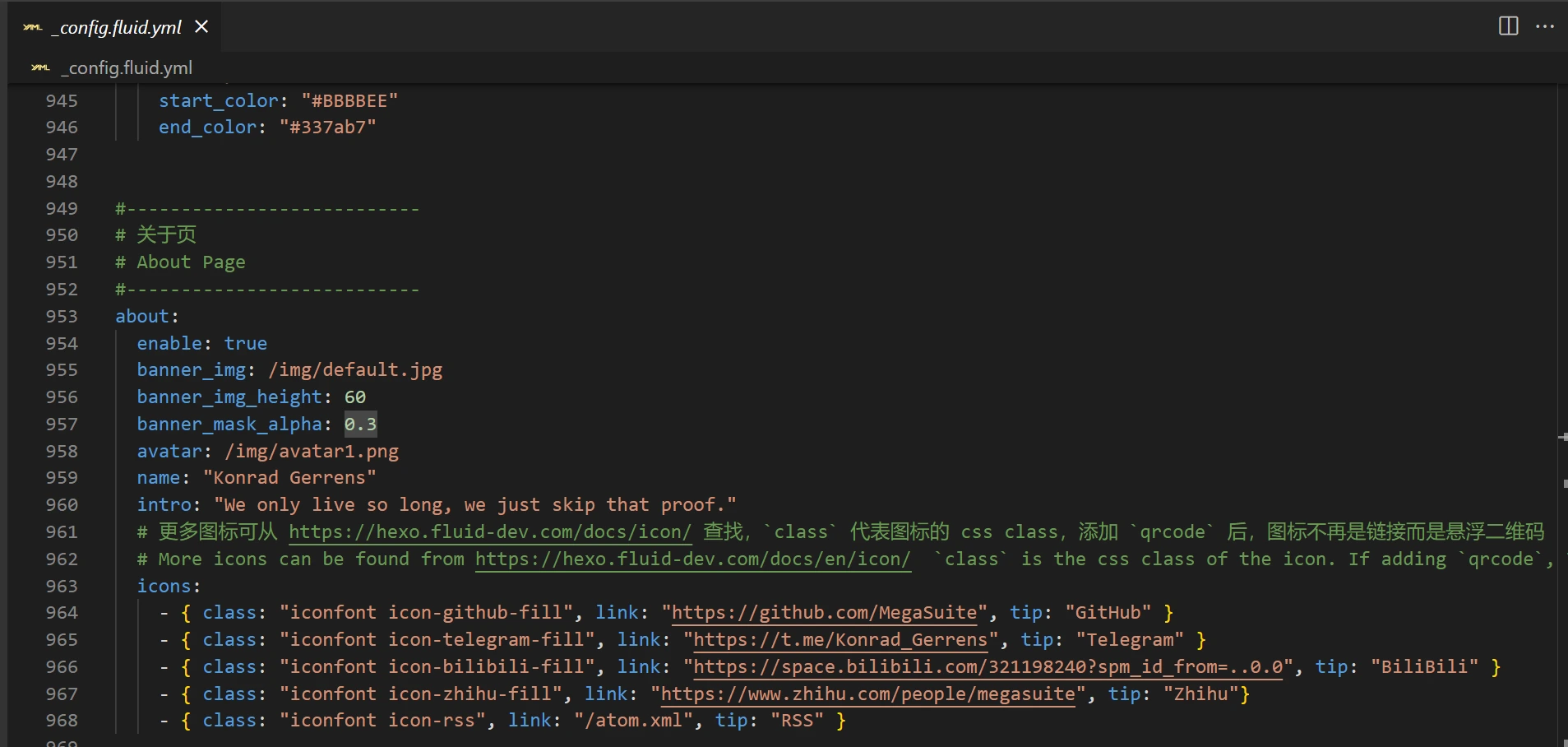Click the "true" value after enable
The height and width of the screenshot is (747, 1568).
pyautogui.click(x=245, y=344)
